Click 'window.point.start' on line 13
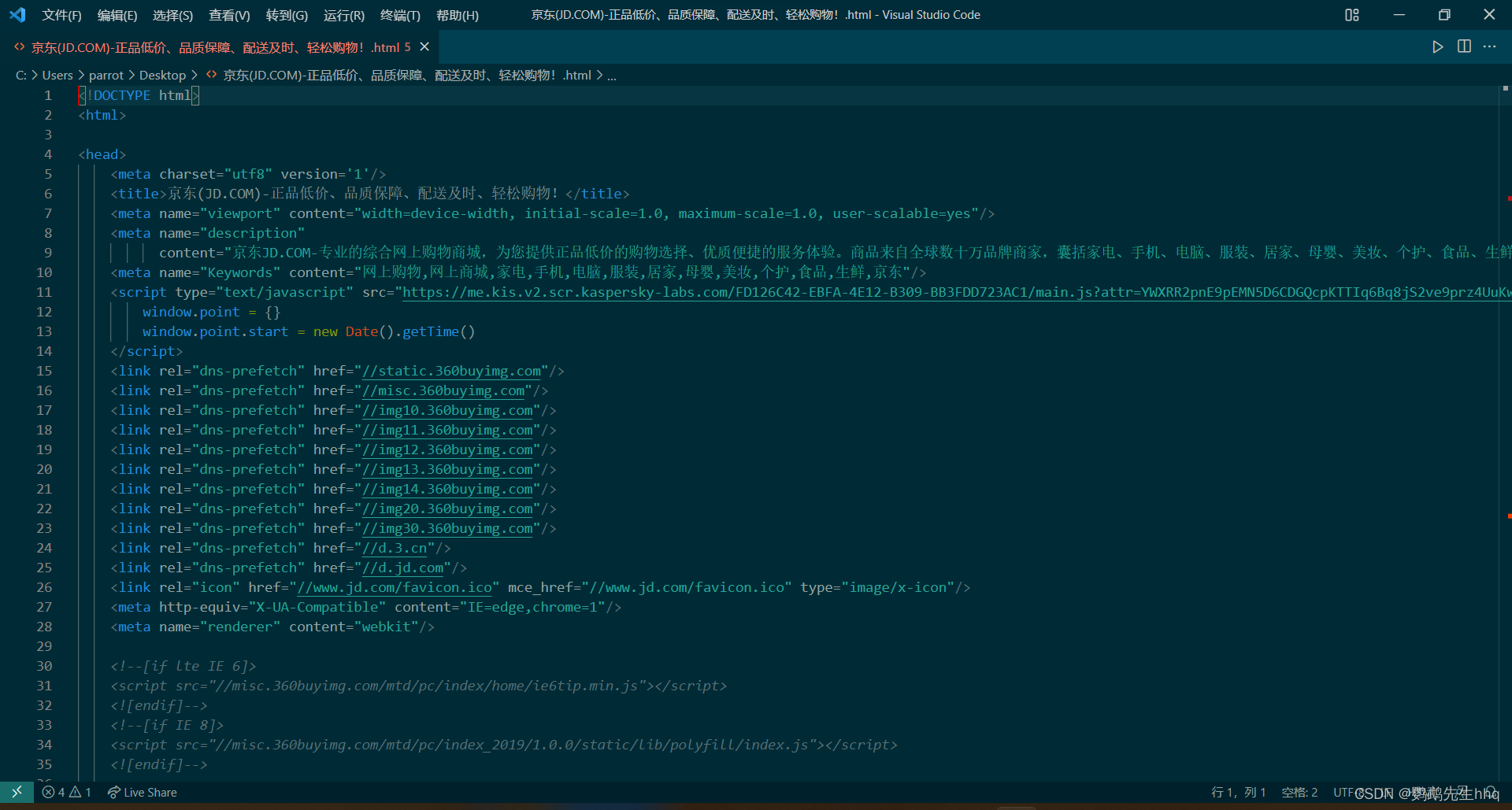This screenshot has width=1512, height=810. pyautogui.click(x=215, y=331)
